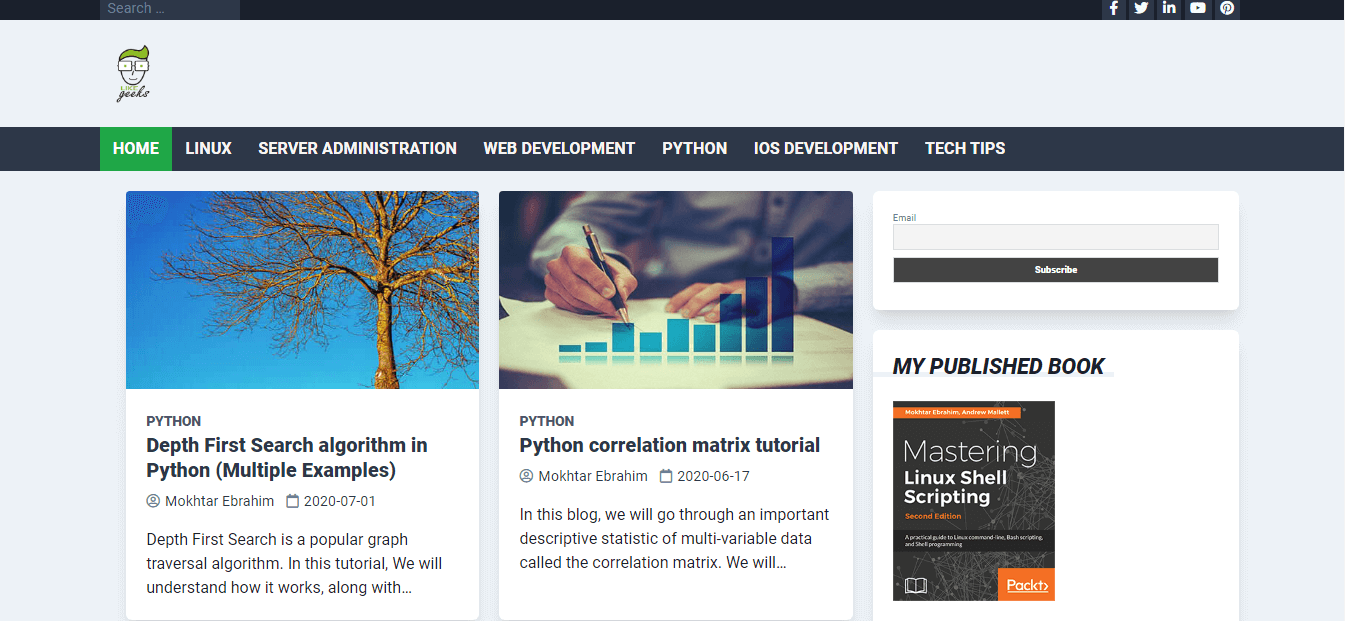
Task: Open the YouTube social icon
Action: click(x=1197, y=8)
